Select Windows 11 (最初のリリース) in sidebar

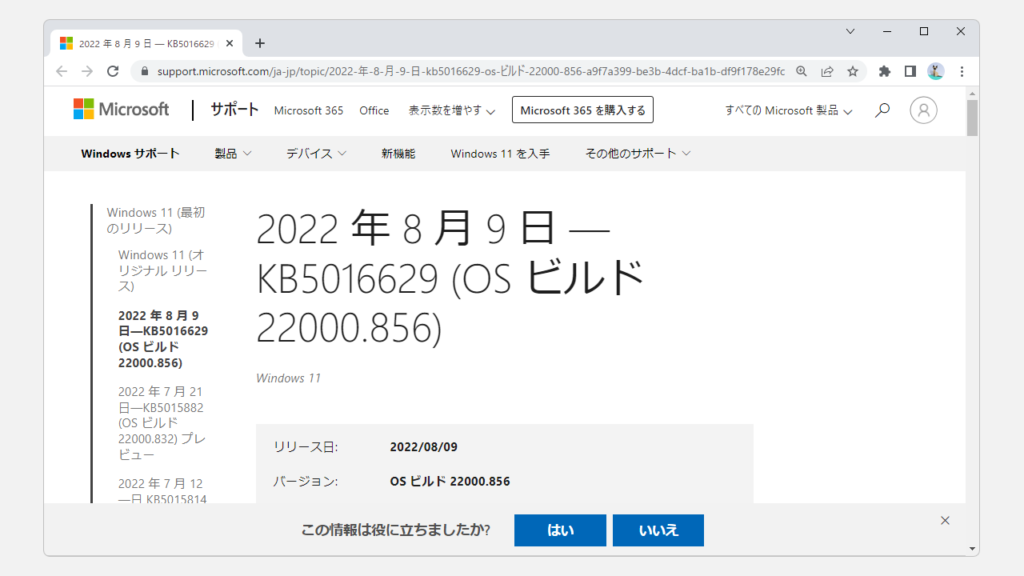point(155,220)
